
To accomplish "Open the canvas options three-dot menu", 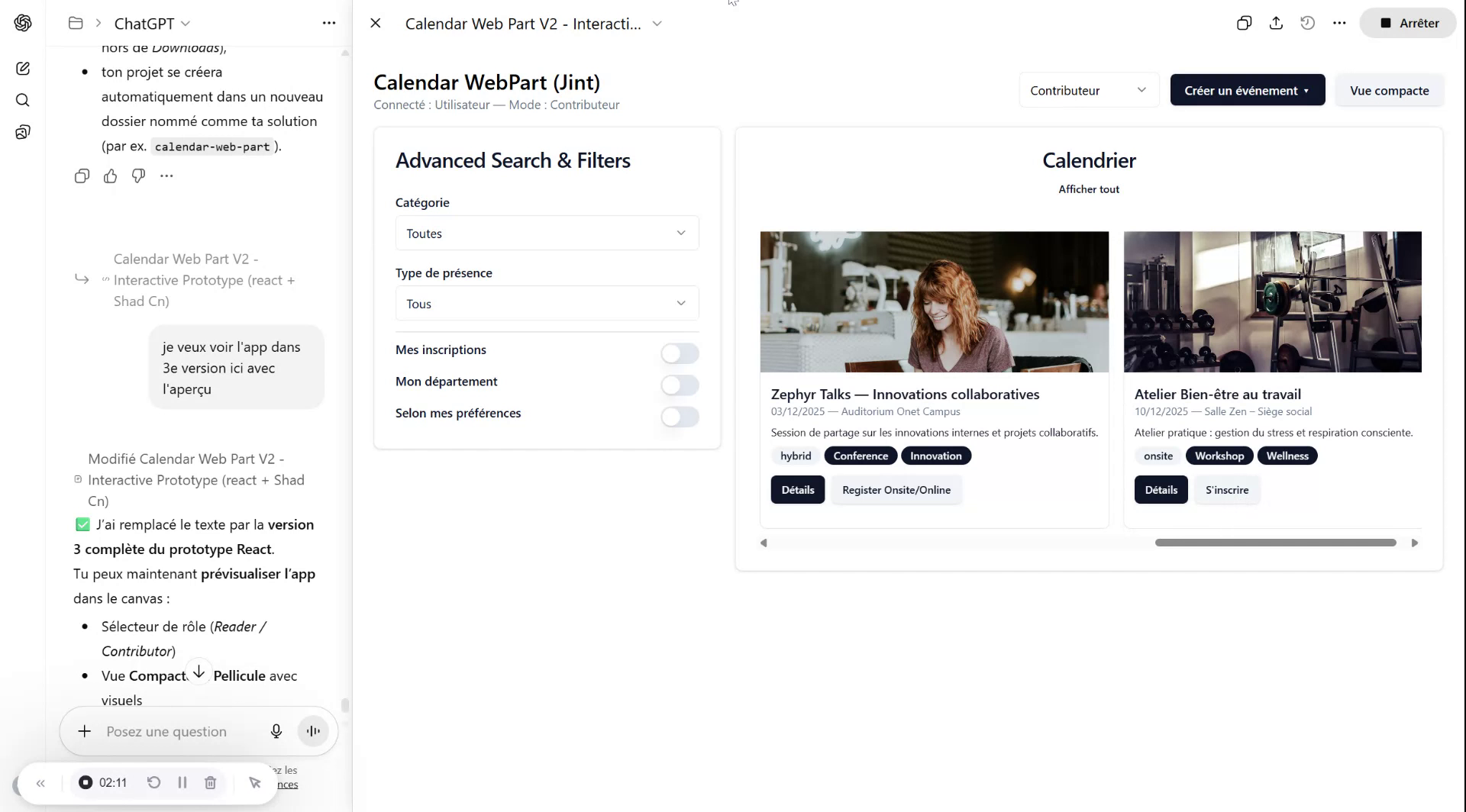I will click(x=1340, y=23).
